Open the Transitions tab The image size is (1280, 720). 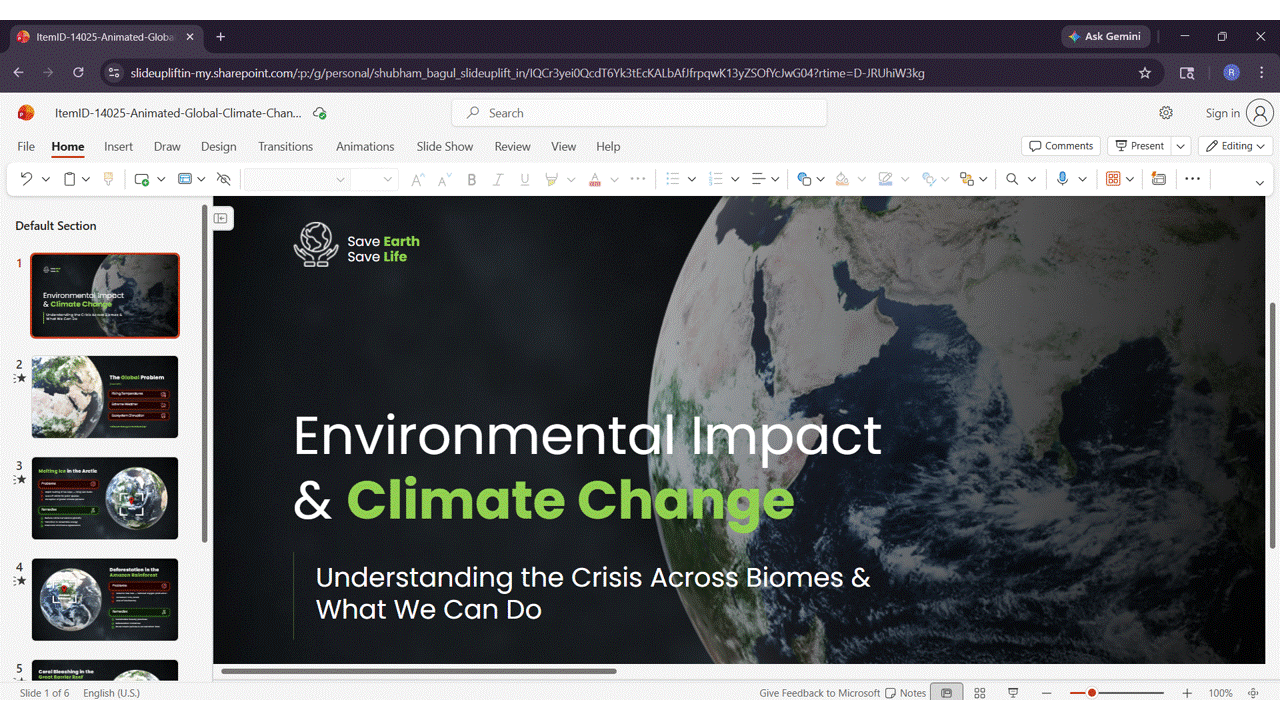[x=285, y=146]
